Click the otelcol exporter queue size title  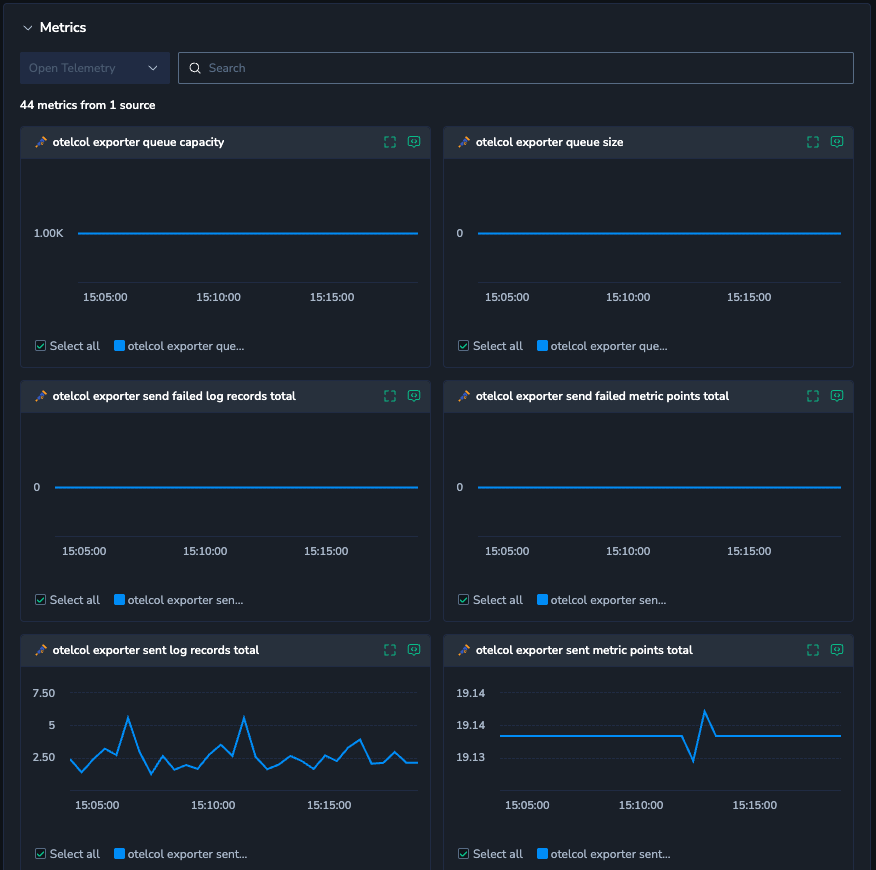point(549,142)
